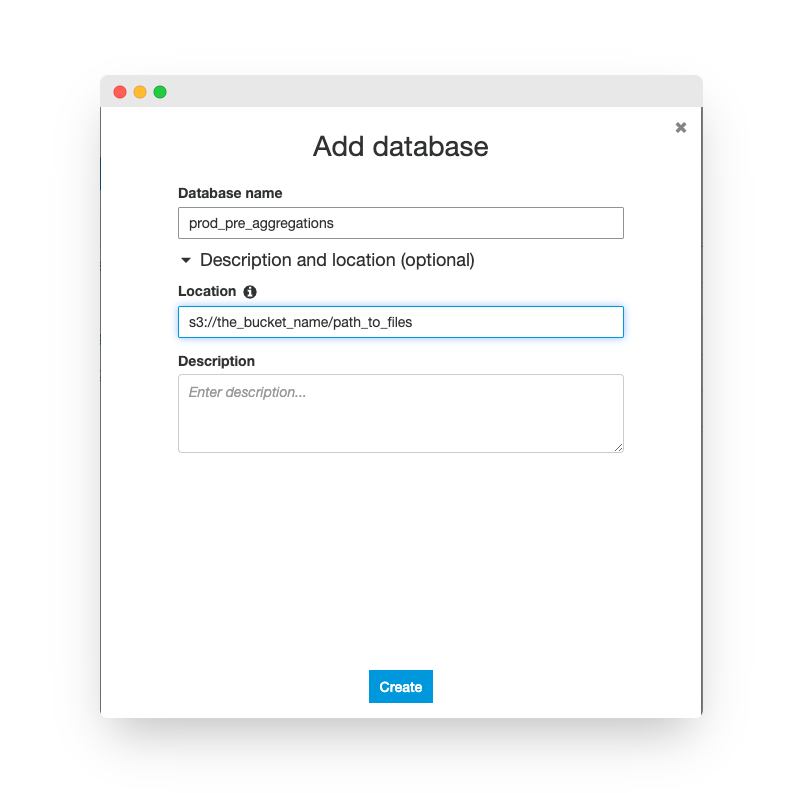Click the "Database name" field label

point(230,193)
